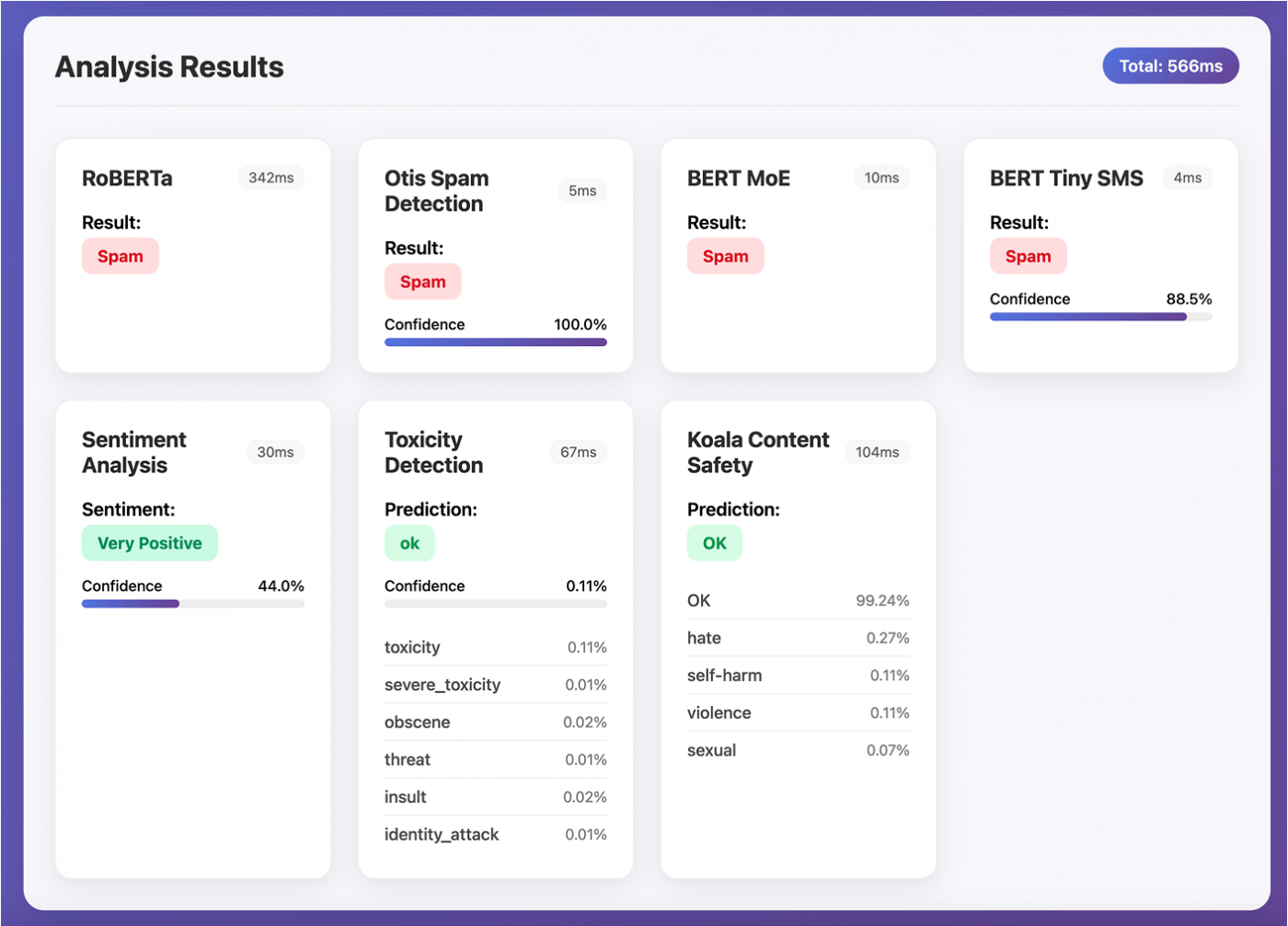Select the self-harm row in Koala
This screenshot has height=926, width=1288.
tap(799, 676)
